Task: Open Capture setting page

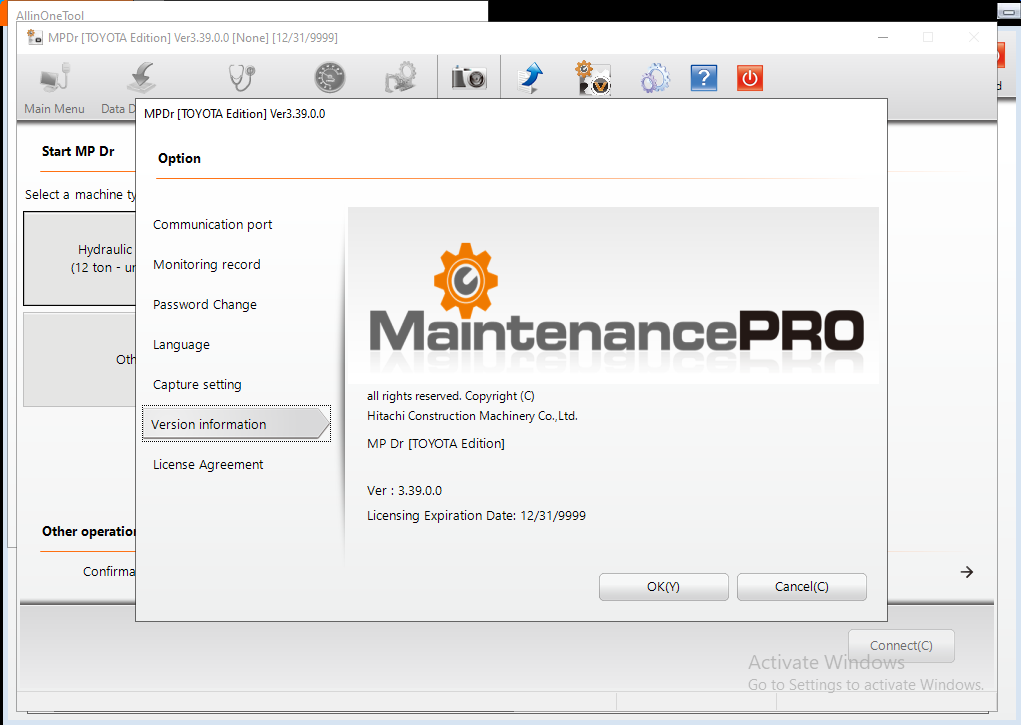Action: pos(197,384)
